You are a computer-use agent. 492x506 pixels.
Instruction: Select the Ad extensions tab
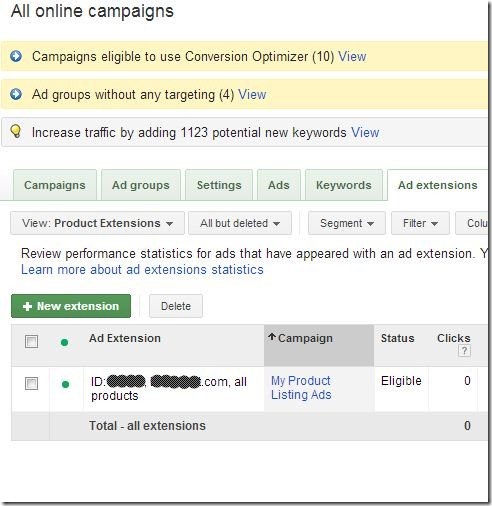438,185
